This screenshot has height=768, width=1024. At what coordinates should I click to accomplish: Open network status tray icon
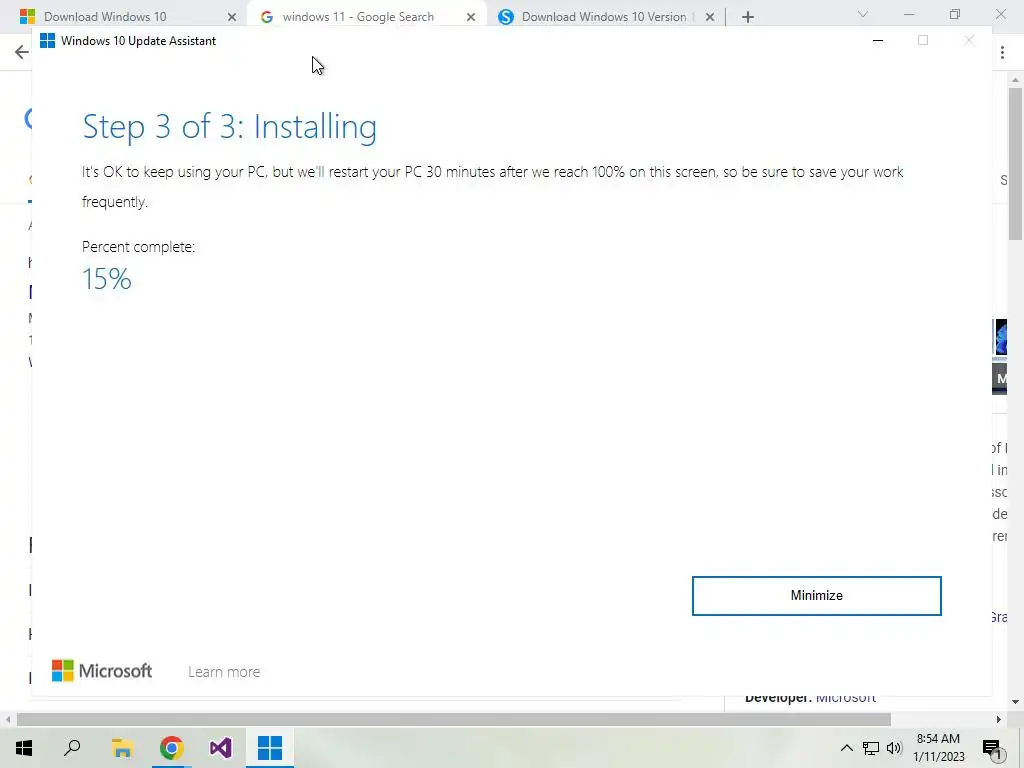coord(871,748)
